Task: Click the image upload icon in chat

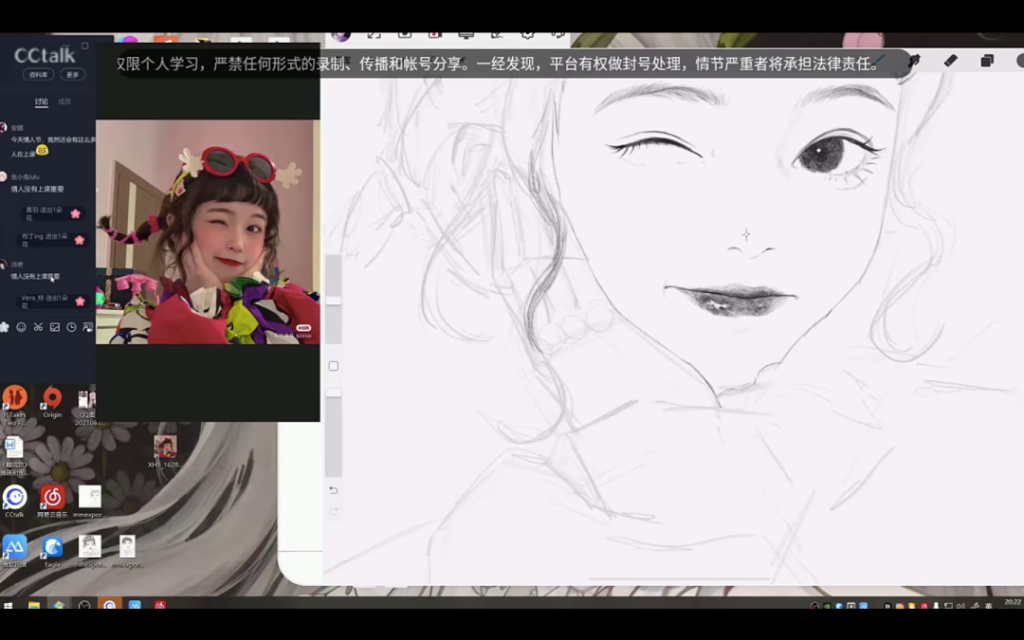Action: (x=55, y=327)
